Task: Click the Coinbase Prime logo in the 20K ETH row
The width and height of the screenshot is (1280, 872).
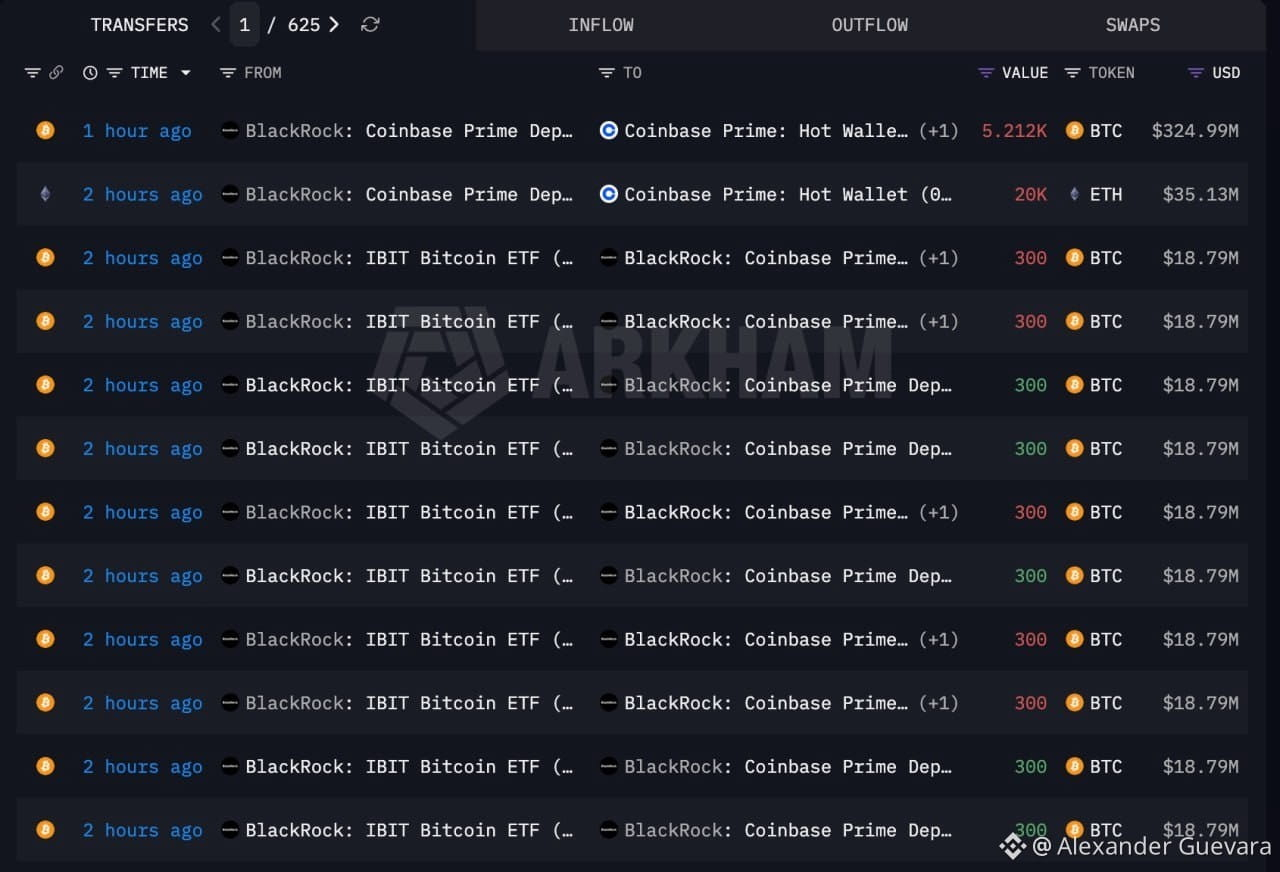Action: [x=608, y=194]
